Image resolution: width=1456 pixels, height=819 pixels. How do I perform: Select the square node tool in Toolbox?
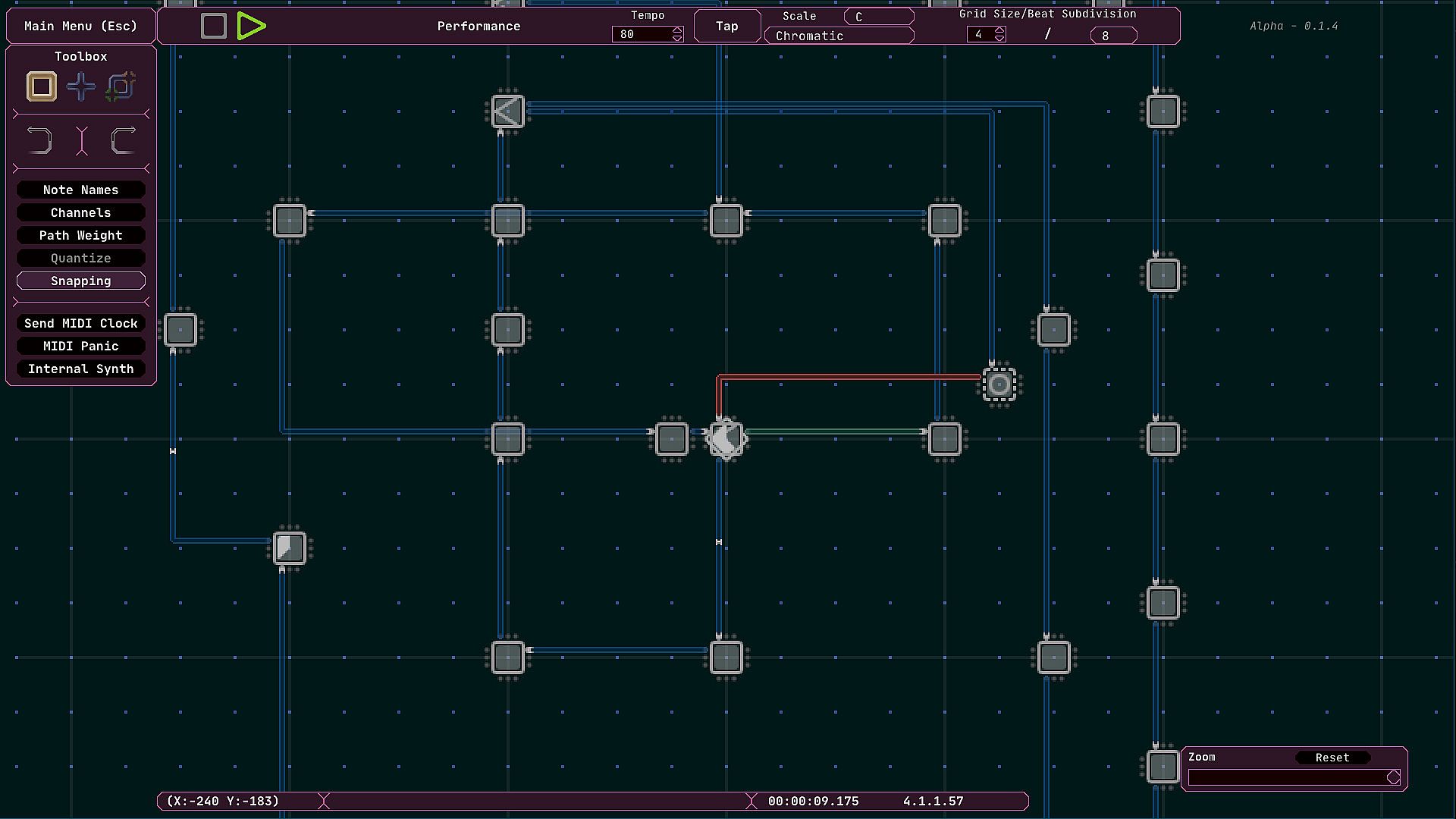tap(42, 86)
